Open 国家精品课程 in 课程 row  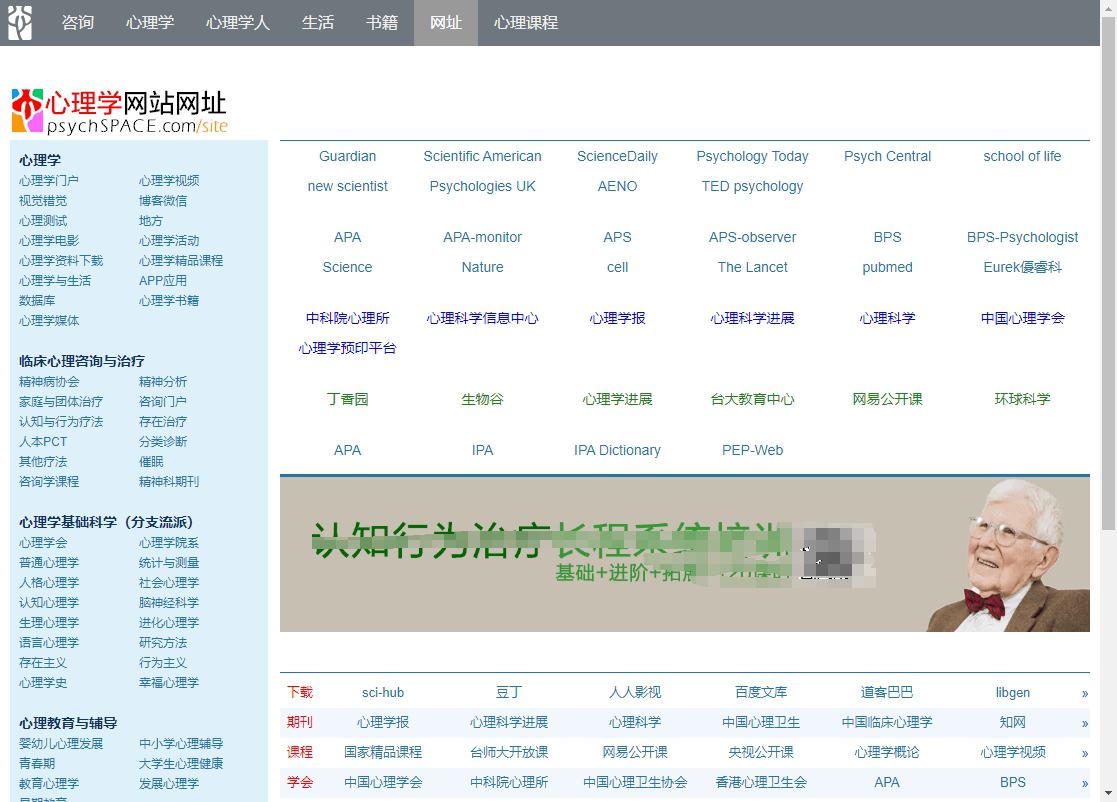(383, 752)
